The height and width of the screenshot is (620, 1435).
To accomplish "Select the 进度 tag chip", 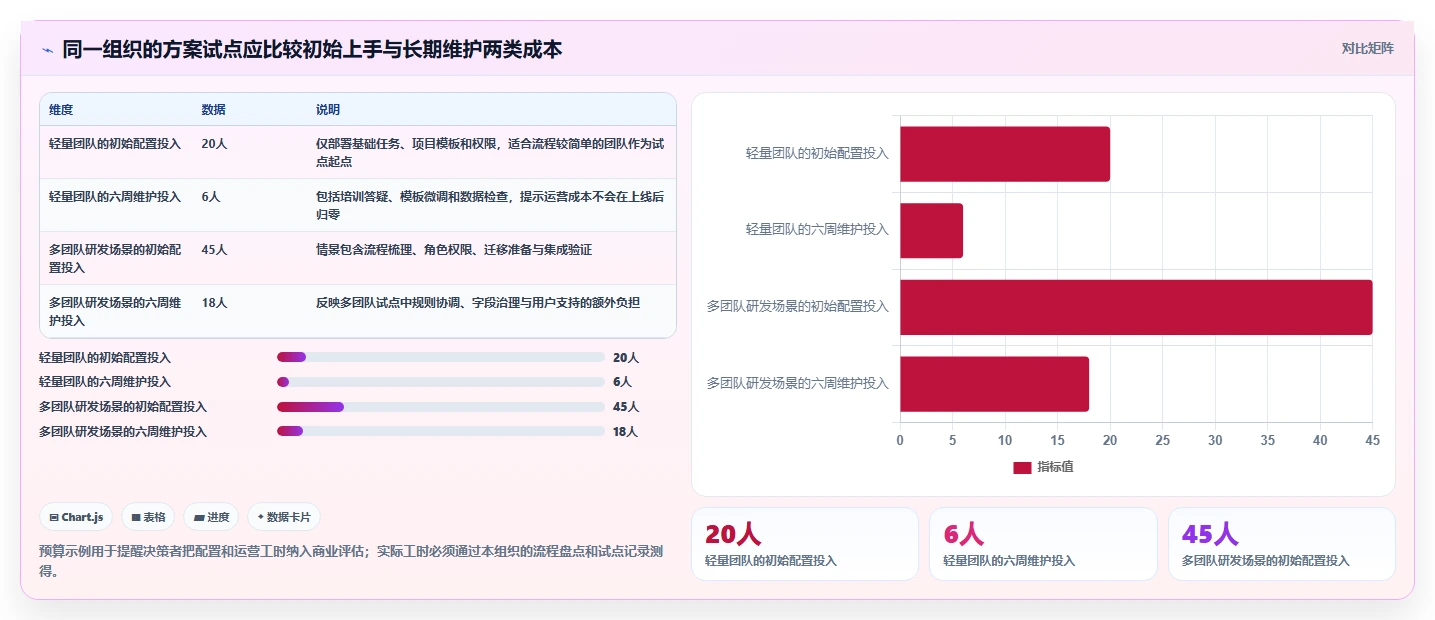I will tap(211, 517).
